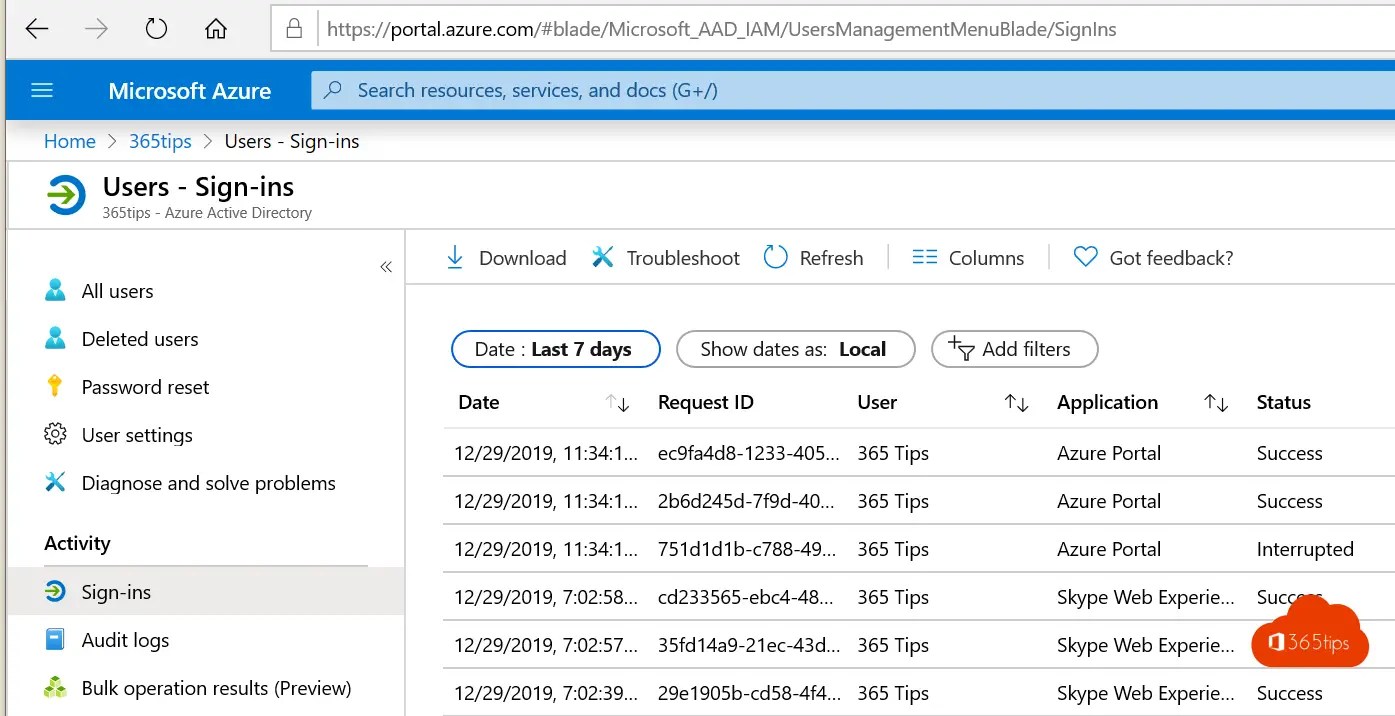Screen dimensions: 1395x716
Task: Select request ID 29e1905b-cd58-4f4...
Action: [749, 693]
